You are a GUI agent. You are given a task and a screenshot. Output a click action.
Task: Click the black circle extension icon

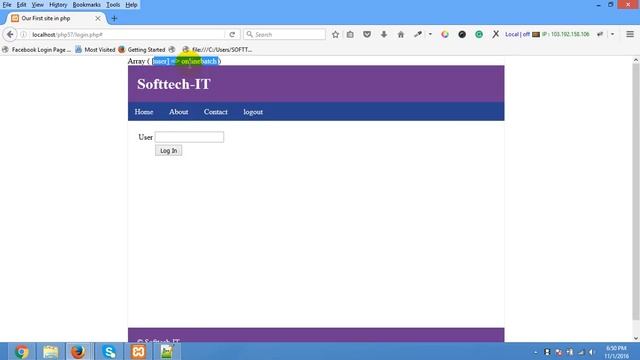[x=462, y=35]
